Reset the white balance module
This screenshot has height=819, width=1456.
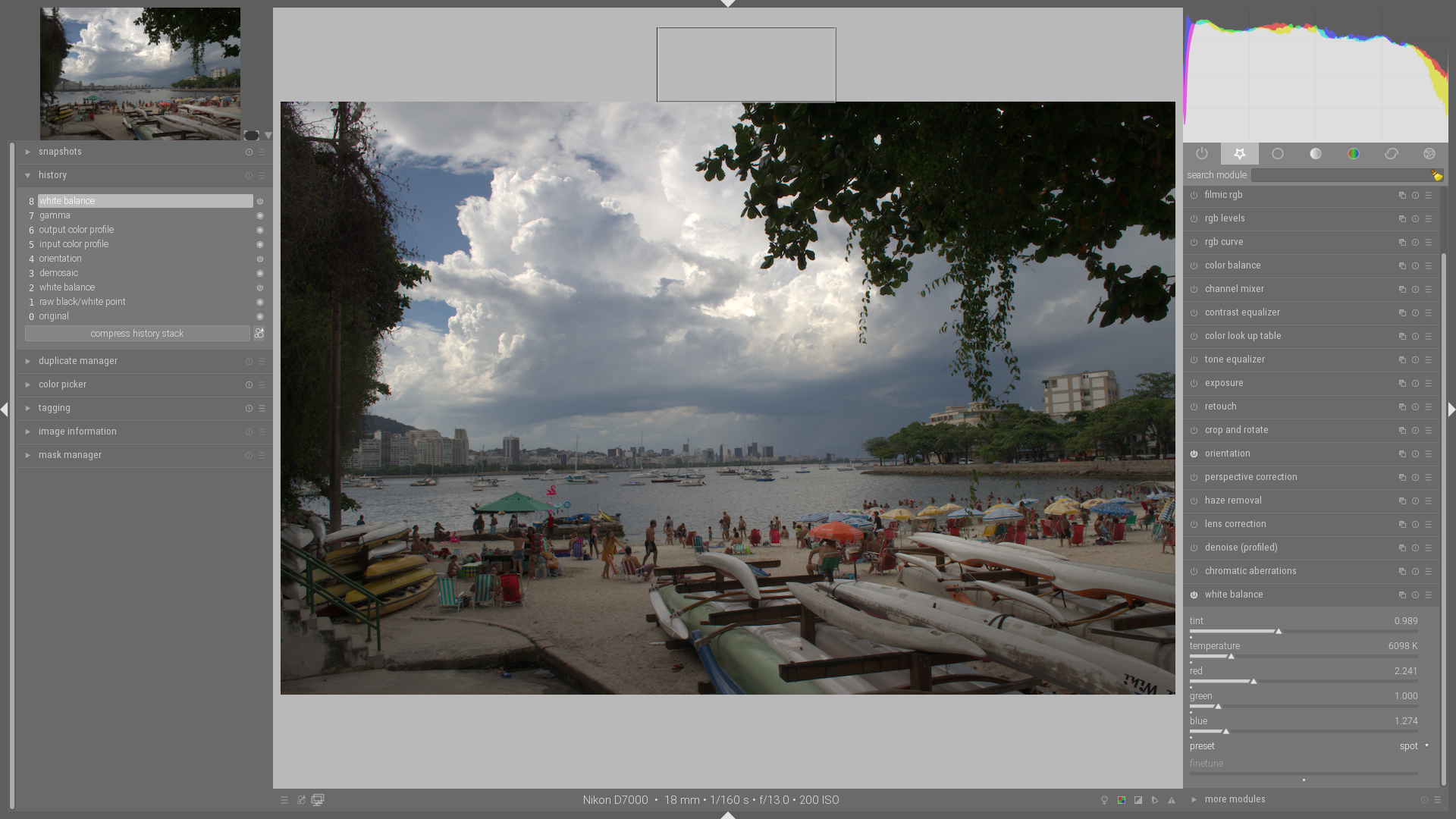point(1415,595)
